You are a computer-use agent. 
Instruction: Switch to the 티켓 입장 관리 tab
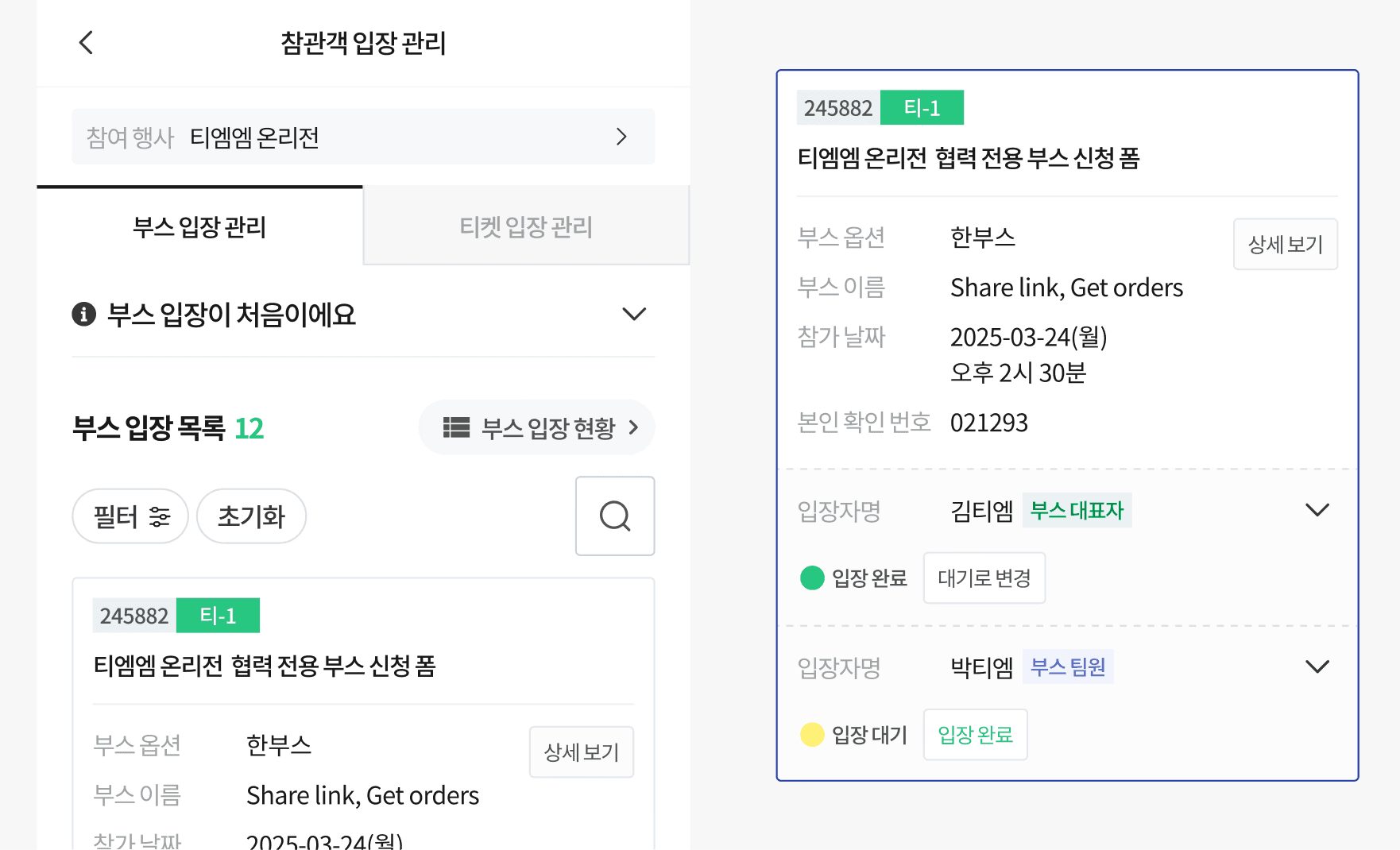[x=526, y=227]
